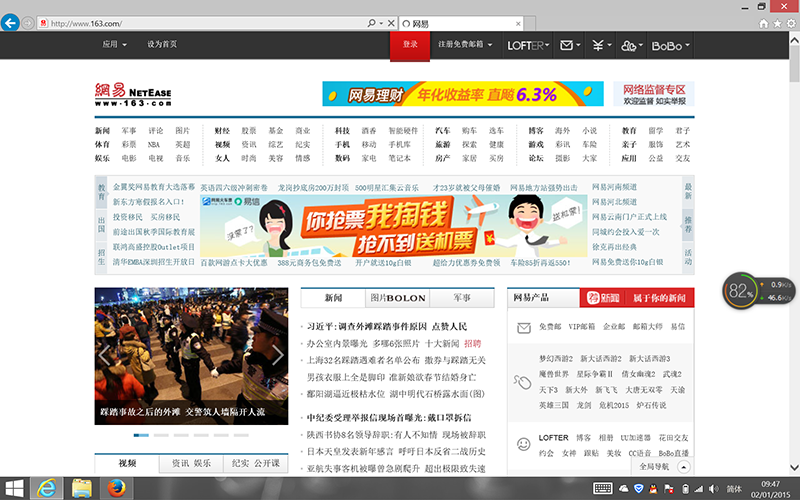Click the hearts icon in top bar

628,46
